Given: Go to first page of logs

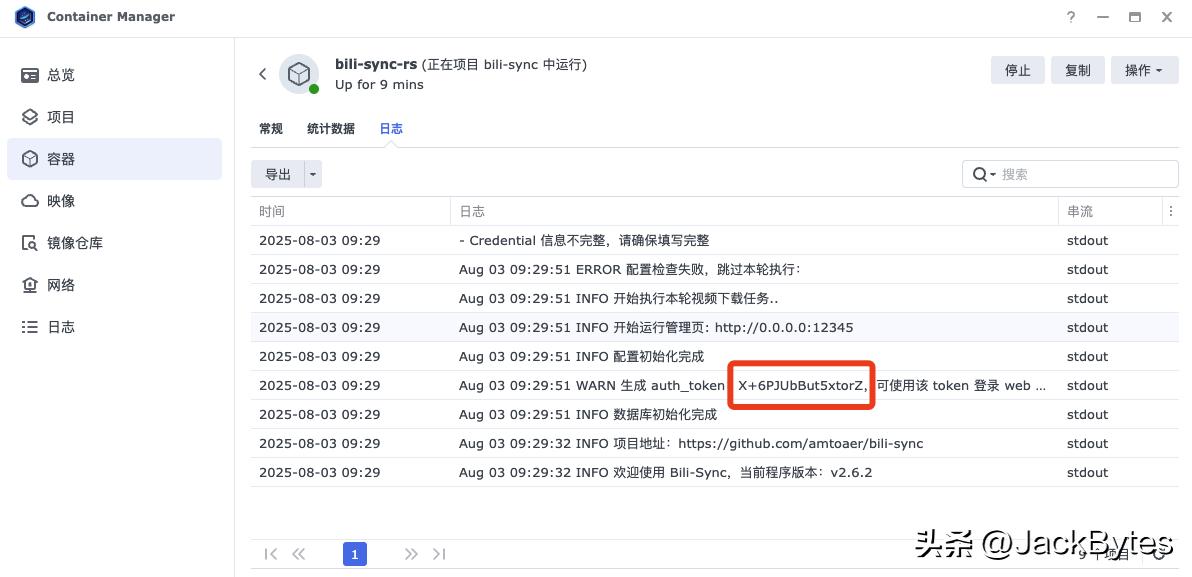Looking at the screenshot, I should point(270,554).
